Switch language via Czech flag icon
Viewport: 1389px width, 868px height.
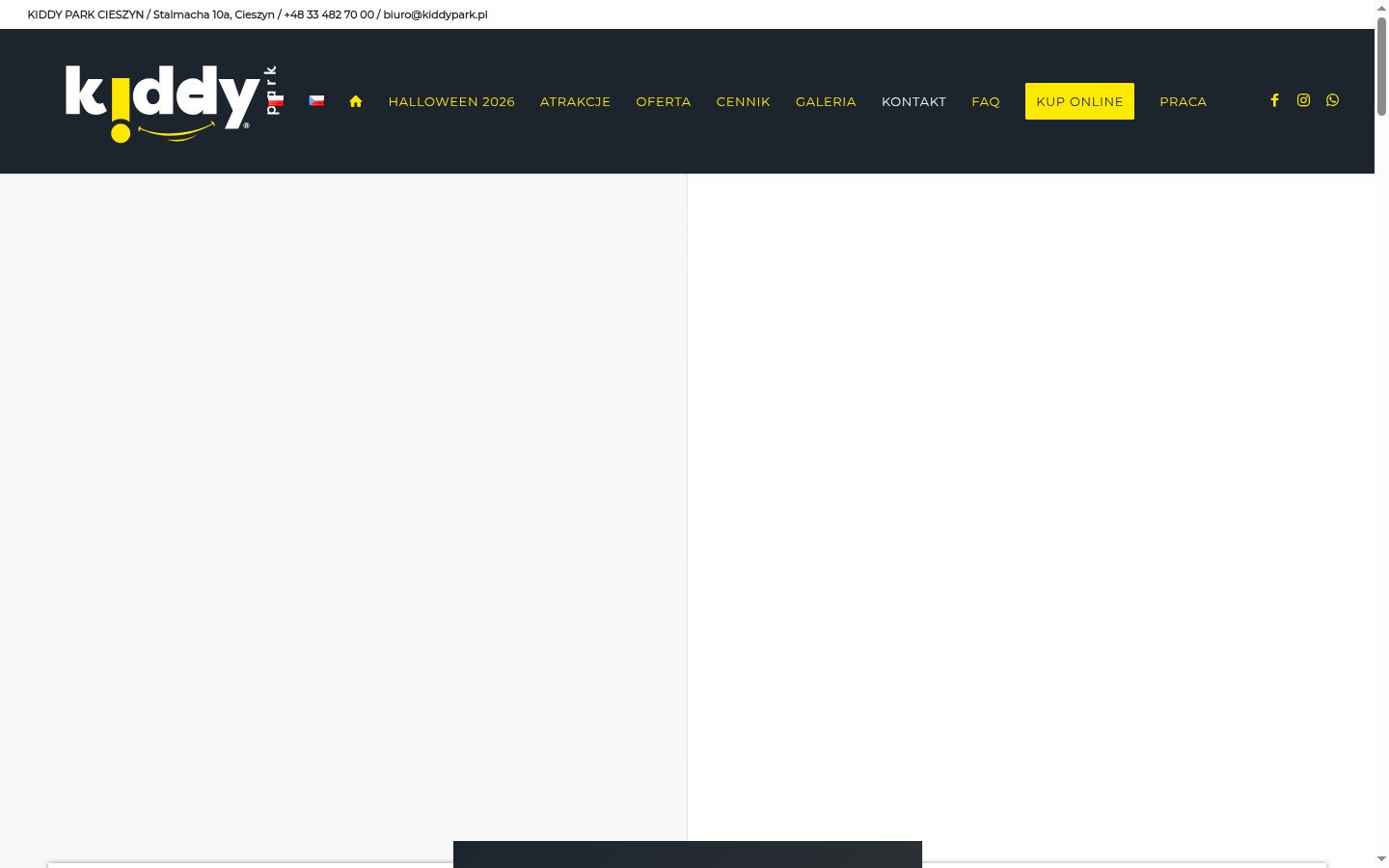click(x=316, y=100)
